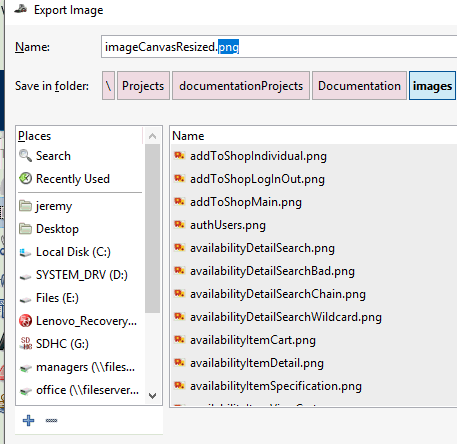457x444 pixels.
Task: Open jeremy home folder
Action: [x=54, y=206]
